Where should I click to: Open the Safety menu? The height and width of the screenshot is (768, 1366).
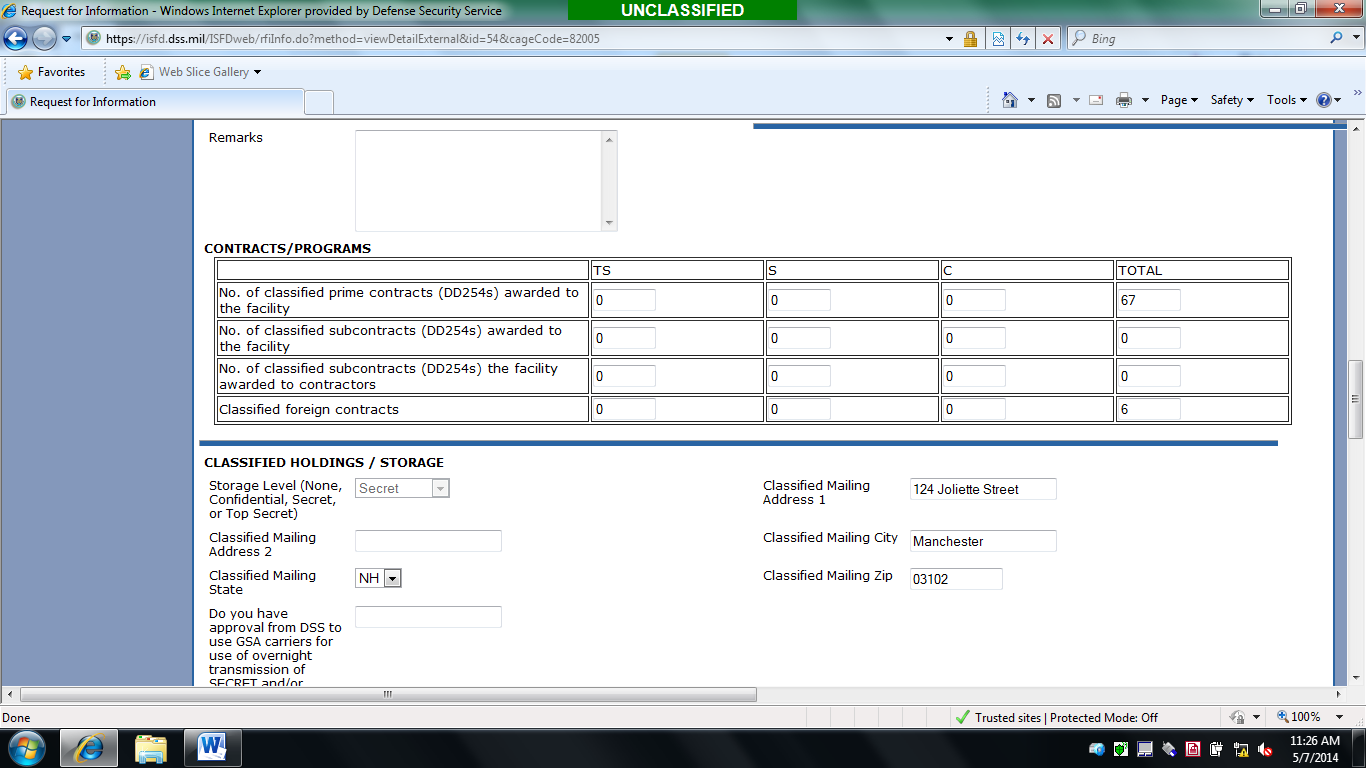point(1232,100)
